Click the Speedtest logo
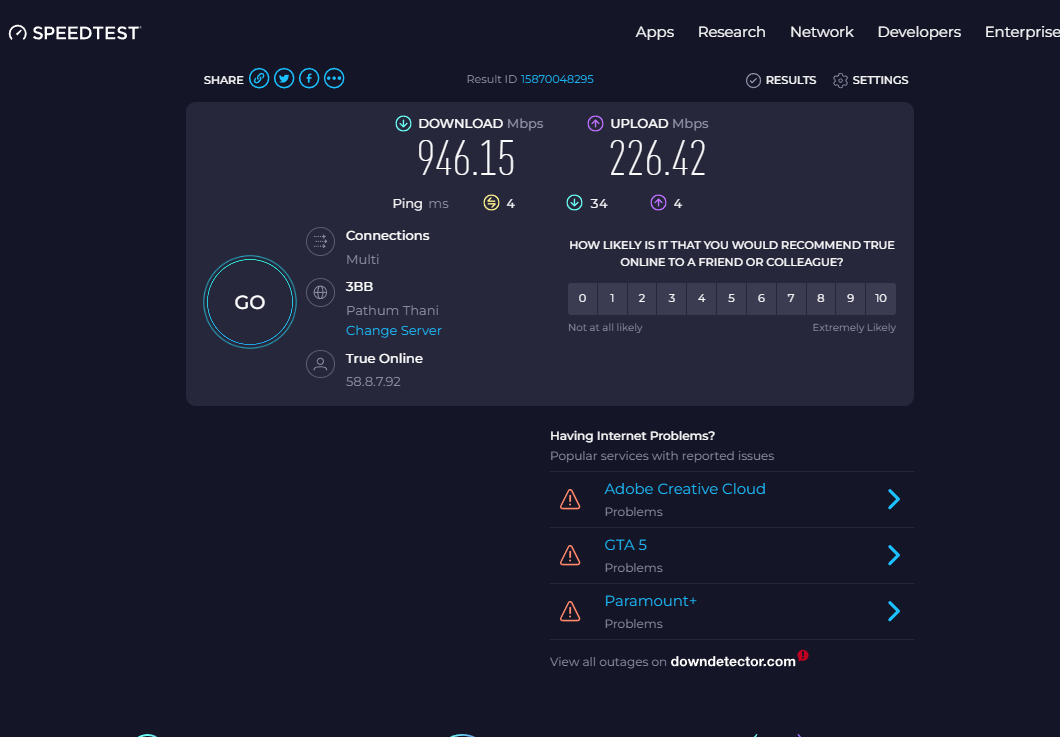 pyautogui.click(x=74, y=32)
